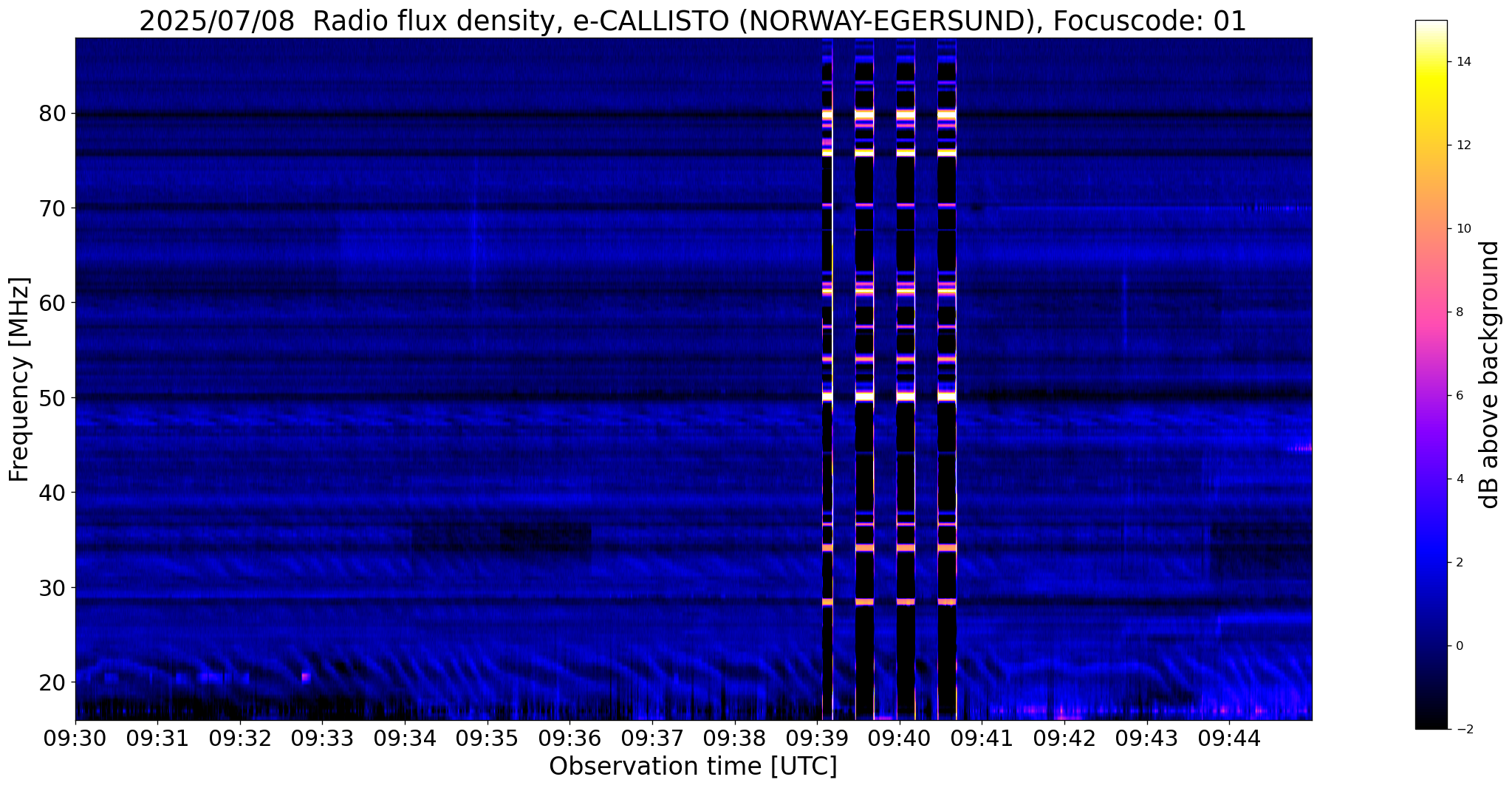Click the 60 MHz frequency tick label
This screenshot has height=788, width=1512.
click(x=52, y=303)
